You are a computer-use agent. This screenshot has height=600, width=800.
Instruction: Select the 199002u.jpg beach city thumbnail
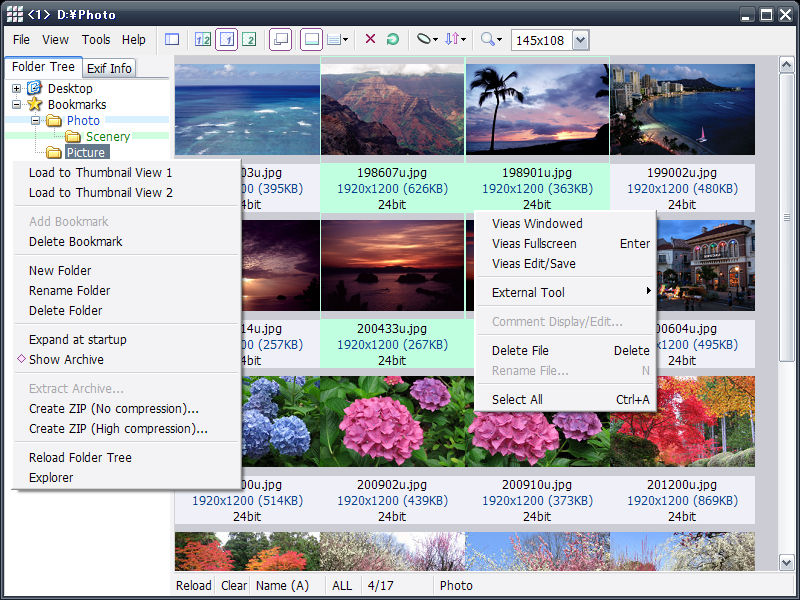[682, 109]
